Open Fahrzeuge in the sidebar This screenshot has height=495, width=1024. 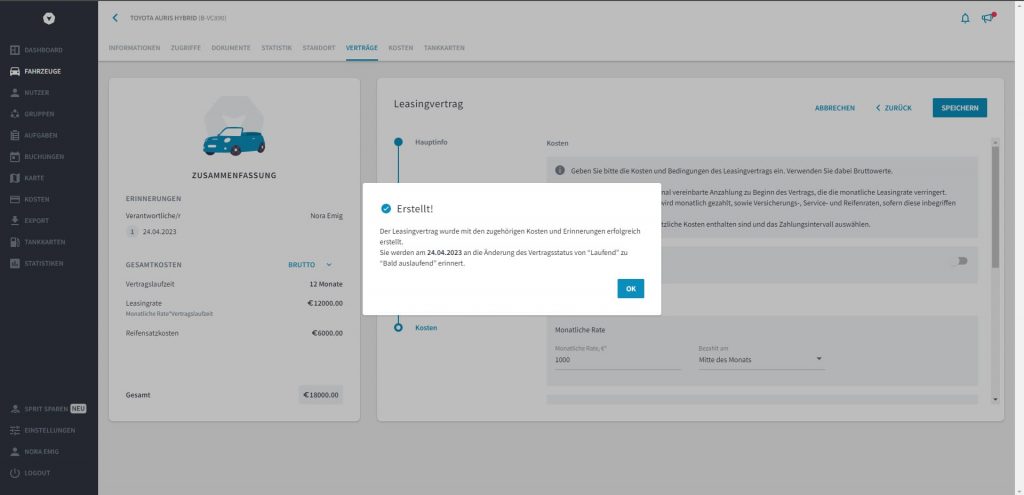35,72
